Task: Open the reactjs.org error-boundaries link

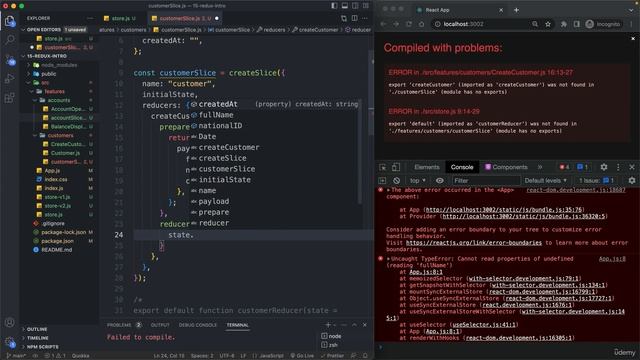Action: (474, 242)
